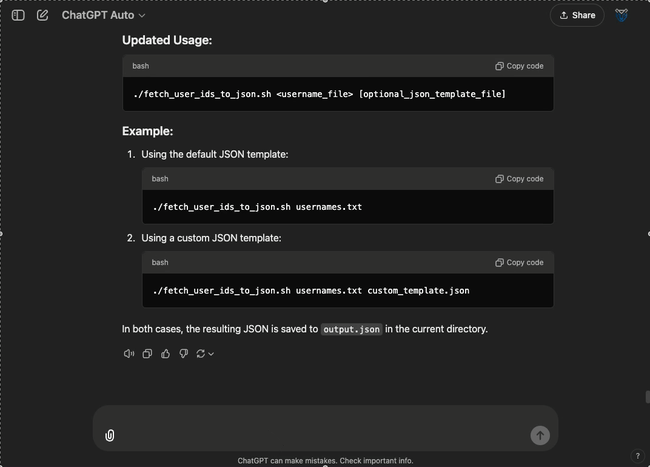
Task: Click the send message arrow button
Action: (540, 436)
